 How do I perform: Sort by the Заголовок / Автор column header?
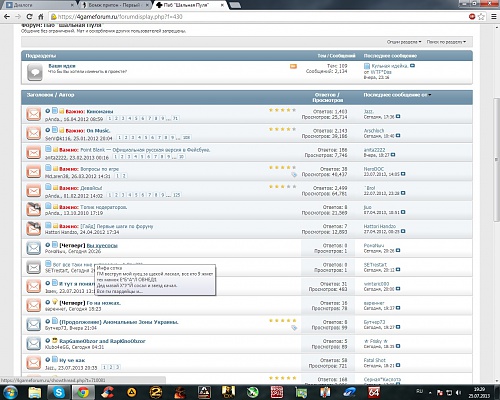pos(50,95)
